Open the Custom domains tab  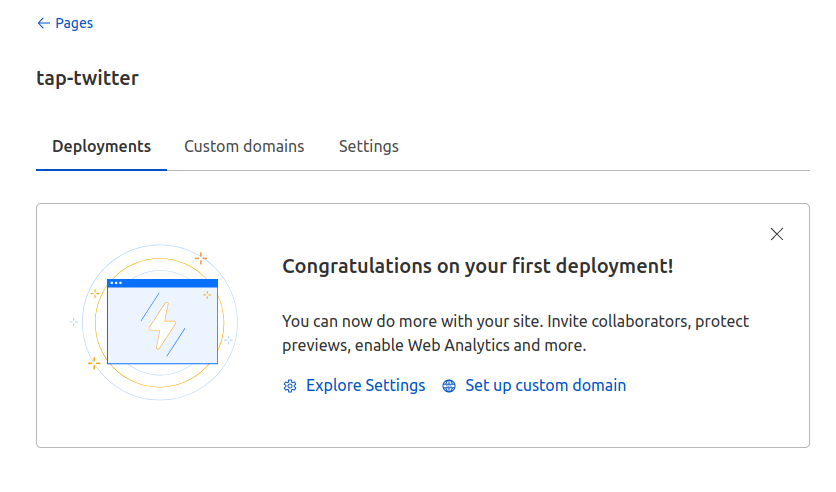(244, 146)
